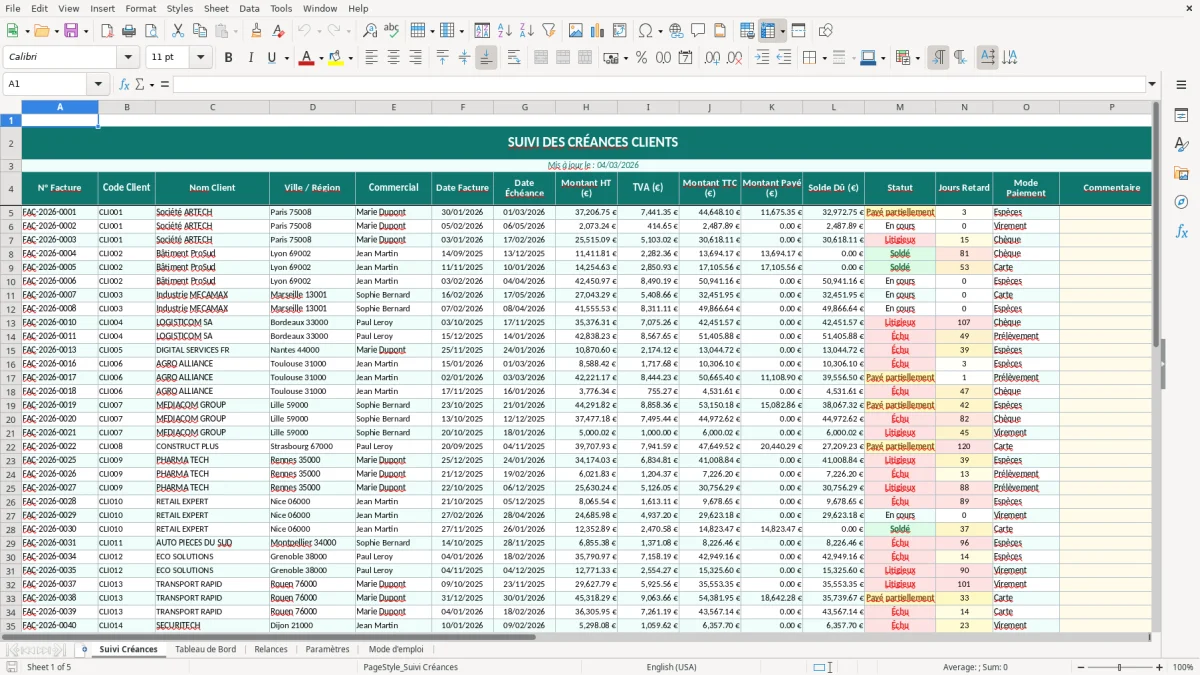The image size is (1200, 675).
Task: Open Function Wizard fx icon
Action: point(124,84)
